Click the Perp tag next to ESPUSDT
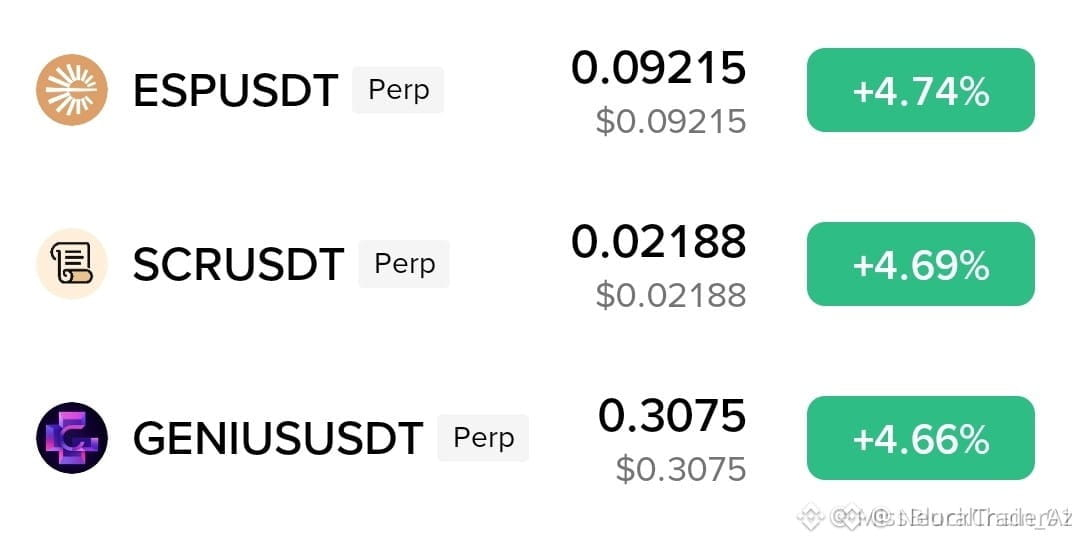Screen dimensions: 1080x542 pyautogui.click(x=398, y=90)
